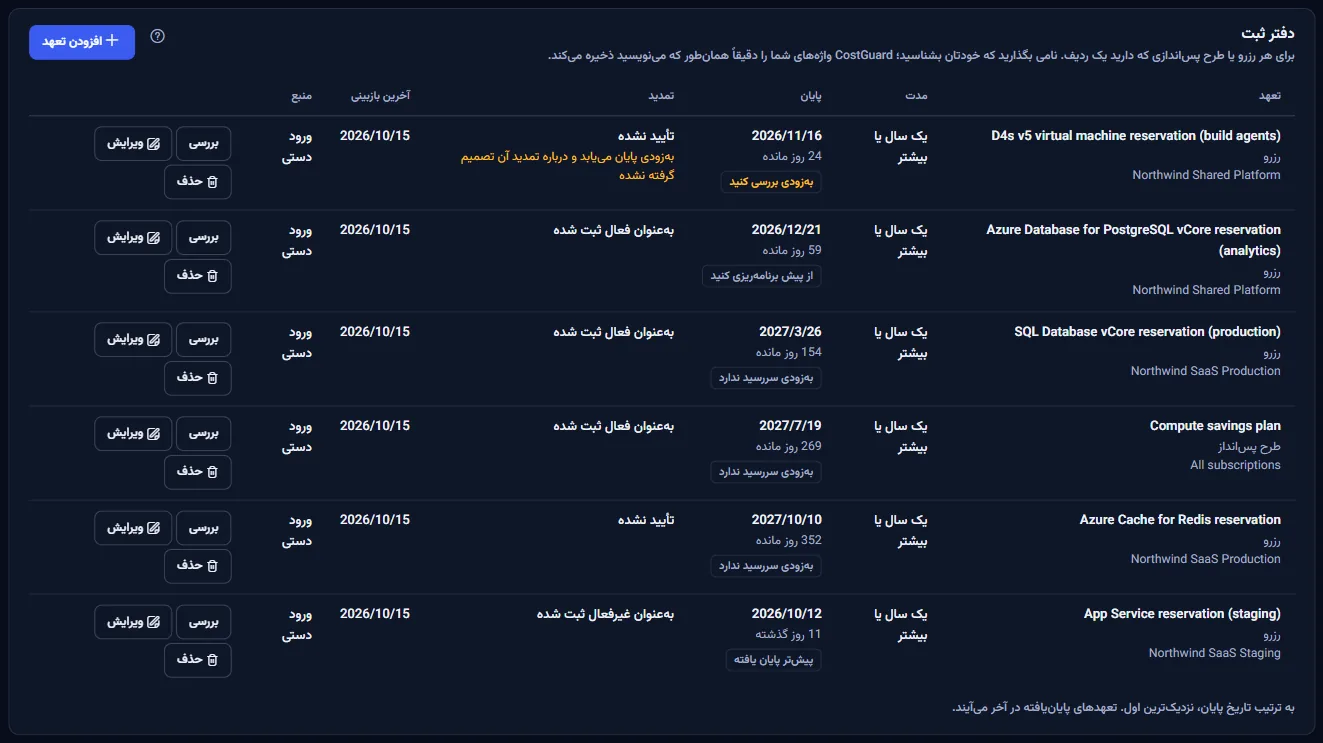
Task: Delete the SQL Database vCore reservation row
Action: coord(197,378)
